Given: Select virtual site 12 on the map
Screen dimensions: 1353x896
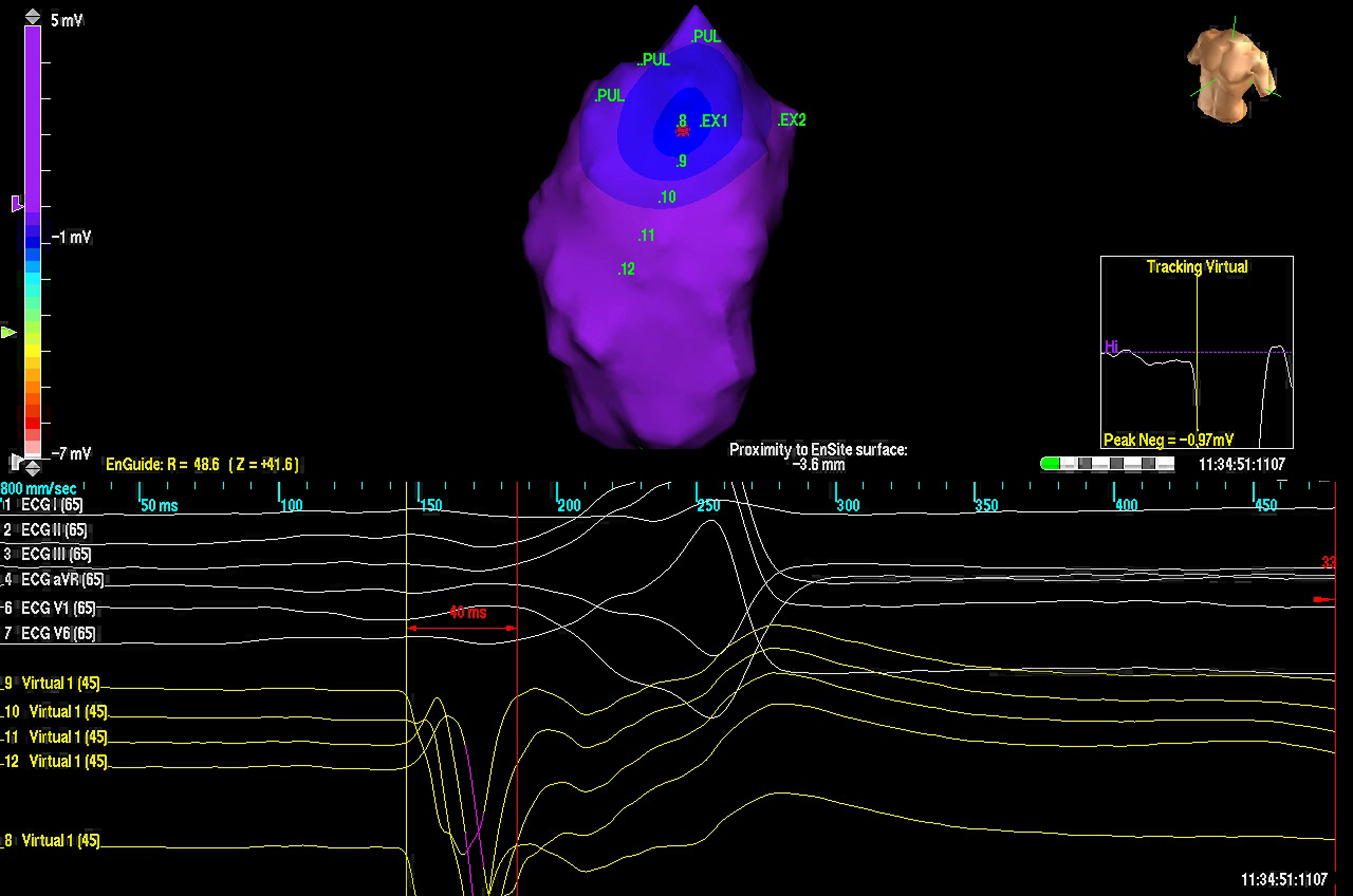Looking at the screenshot, I should click(x=627, y=269).
